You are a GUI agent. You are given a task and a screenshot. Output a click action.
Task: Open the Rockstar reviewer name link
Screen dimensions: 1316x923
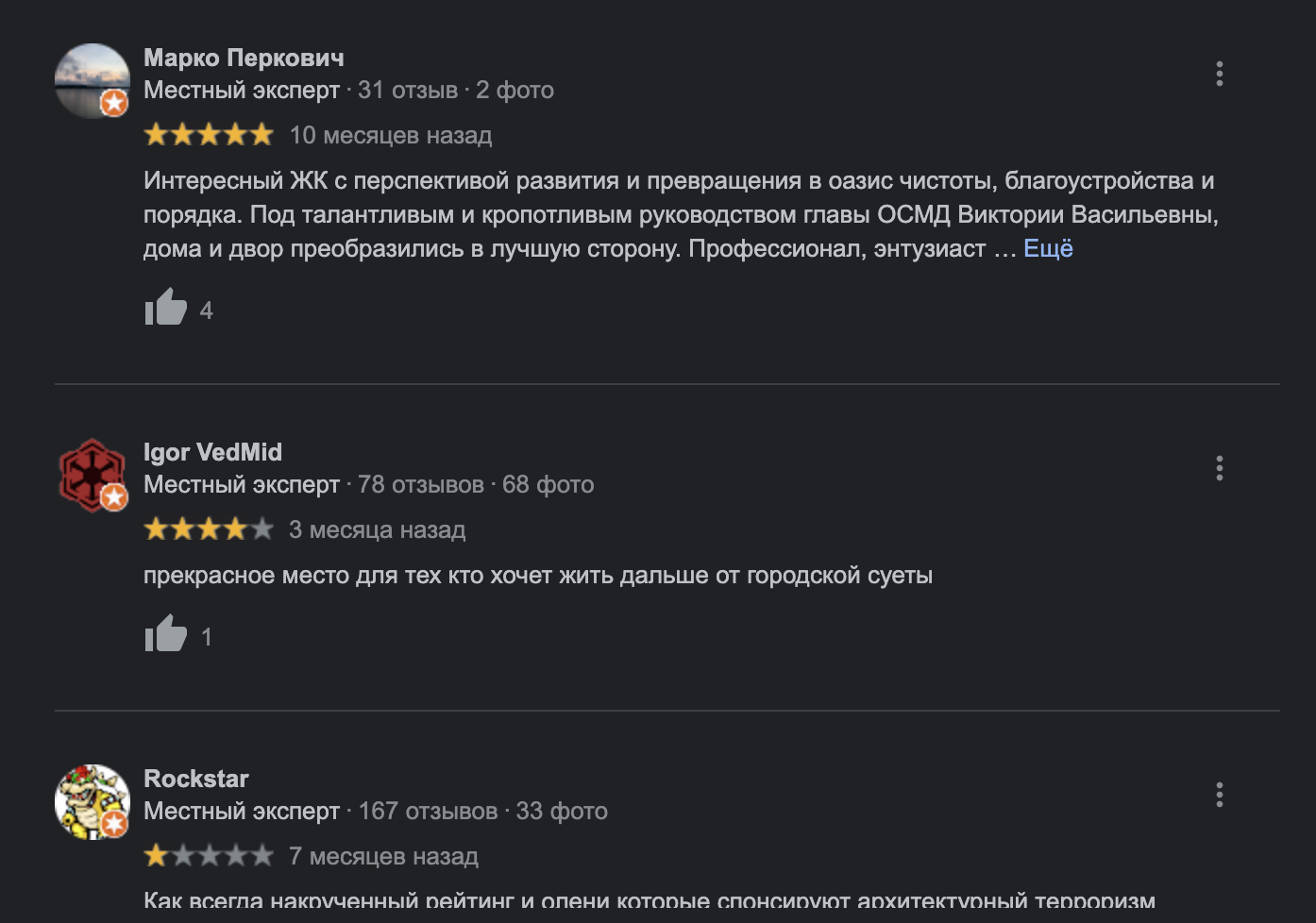click(x=195, y=779)
